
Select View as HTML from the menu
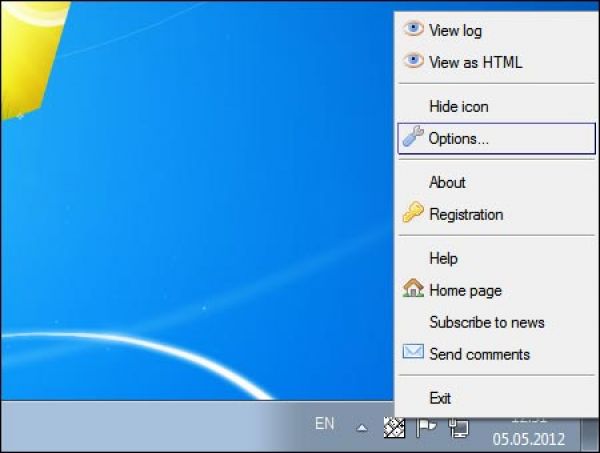click(x=497, y=62)
